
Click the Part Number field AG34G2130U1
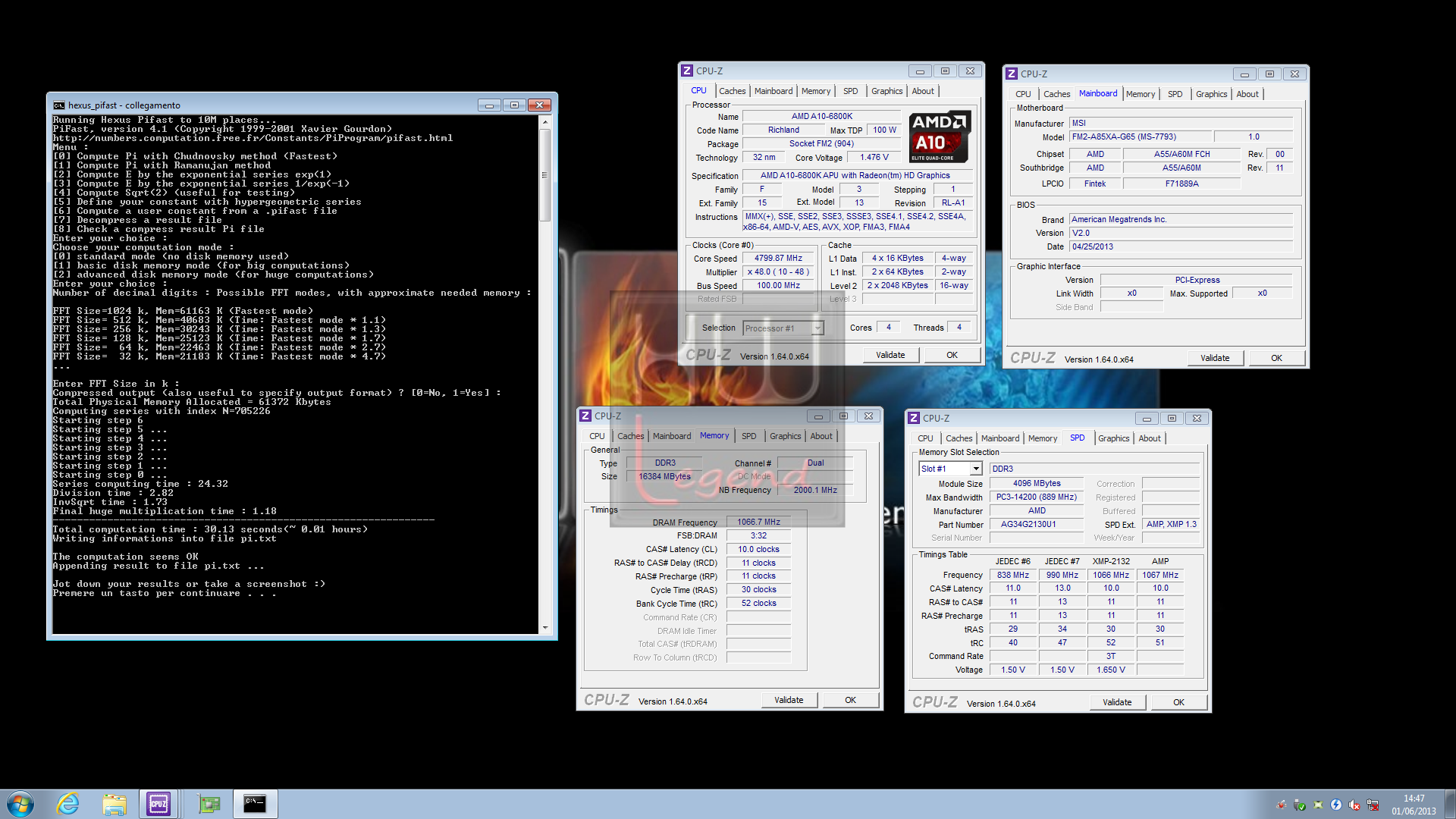pos(1037,525)
